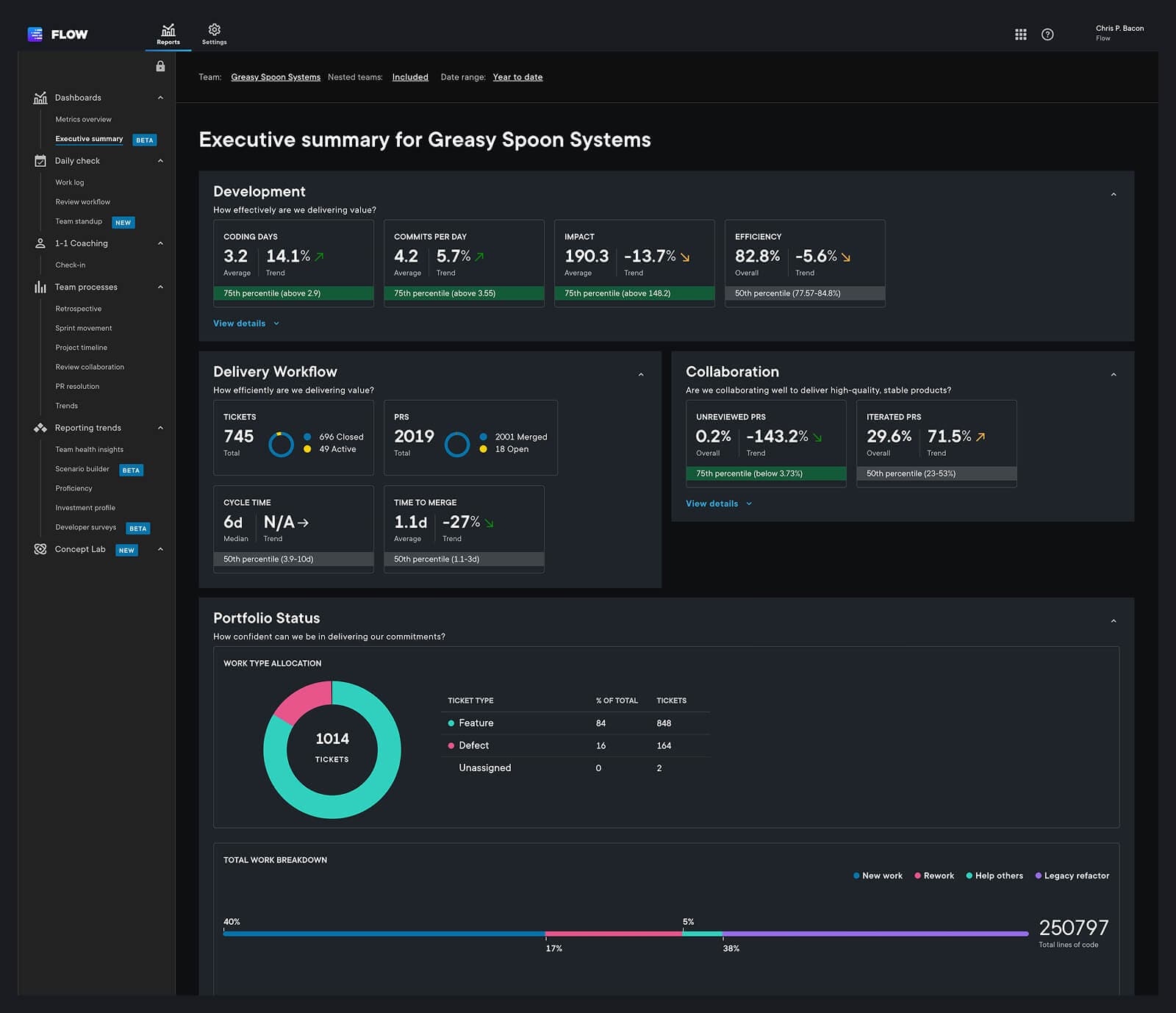Click the Team processes bar icon
1176x1013 pixels.
pos(40,287)
